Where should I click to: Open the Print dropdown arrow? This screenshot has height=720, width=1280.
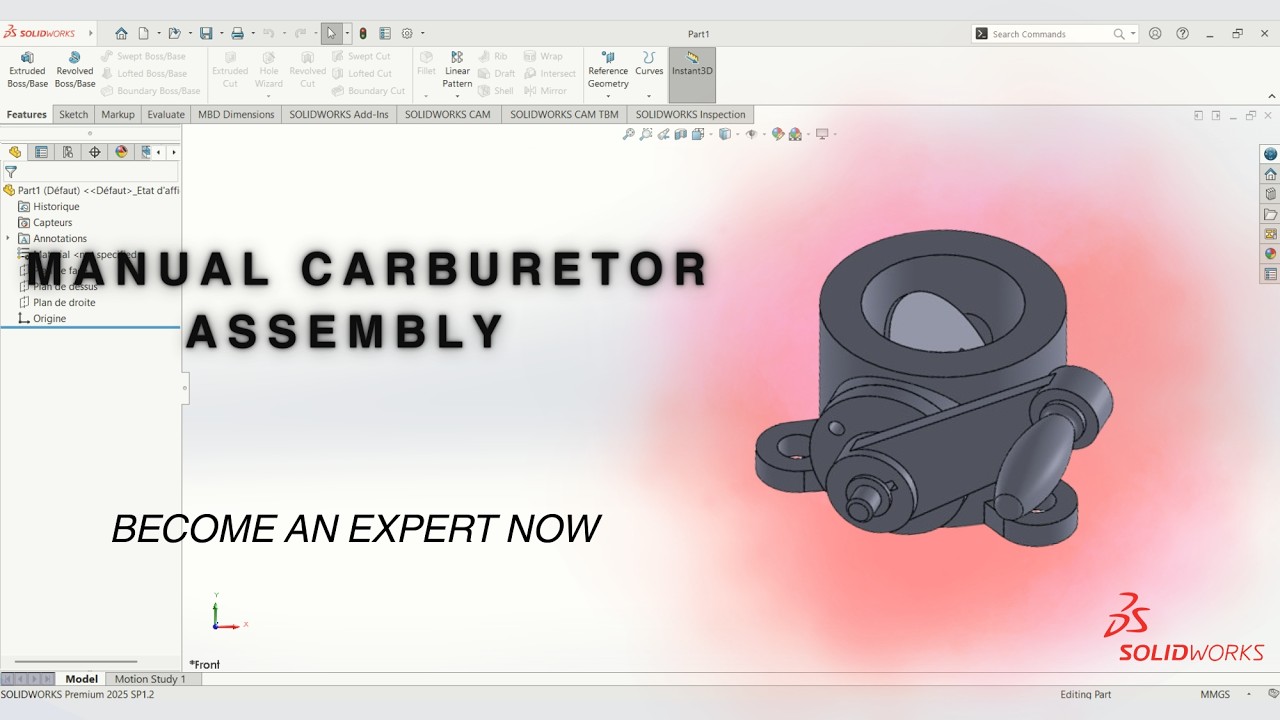pyautogui.click(x=252, y=34)
